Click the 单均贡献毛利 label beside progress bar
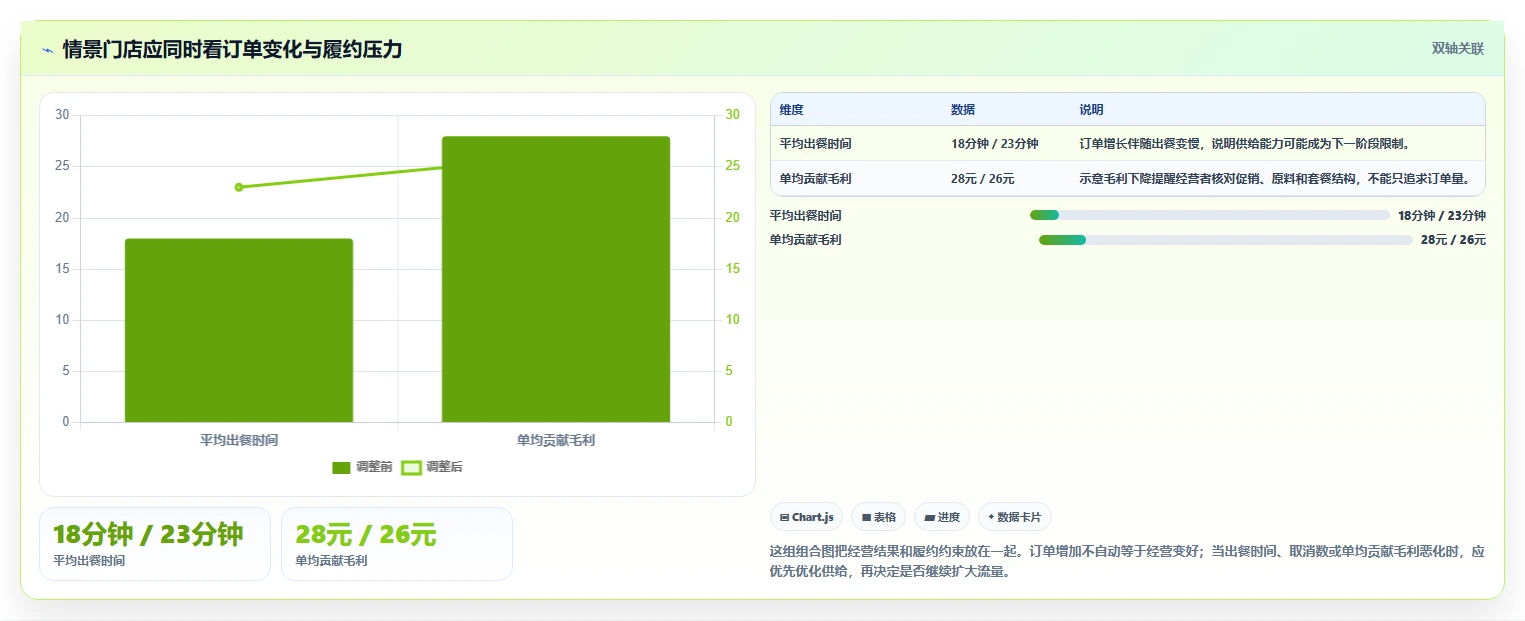 (x=806, y=240)
